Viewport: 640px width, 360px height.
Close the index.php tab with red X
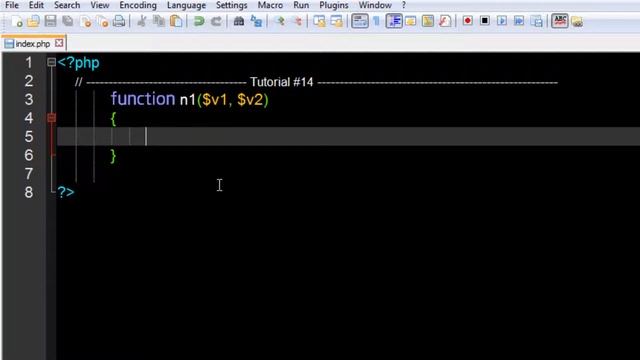59,43
